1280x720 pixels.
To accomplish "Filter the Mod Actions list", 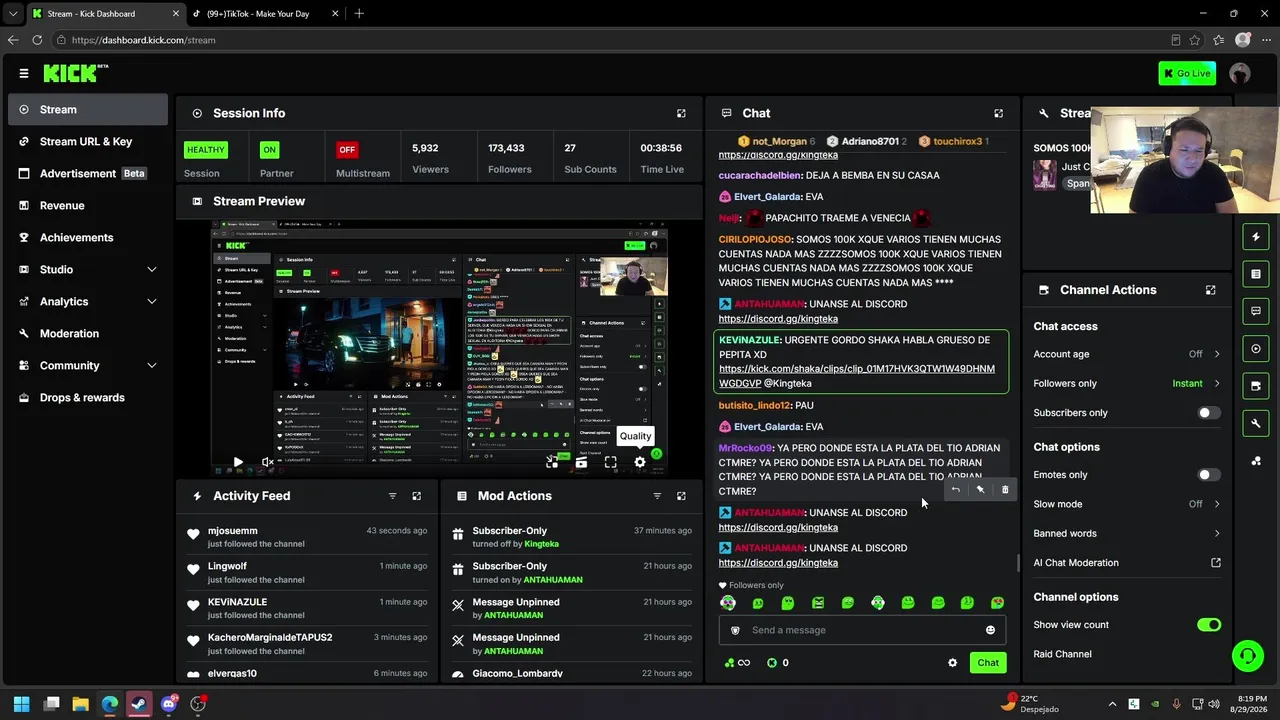I will (x=657, y=496).
